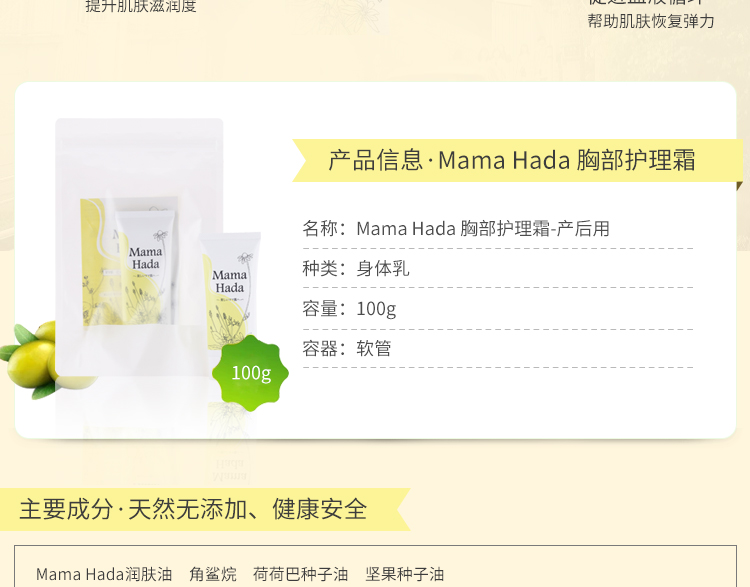This screenshot has height=587, width=750.
Task: Click the 产品信息 Mama Hada 胸部护理霜 banner
Action: pyautogui.click(x=518, y=160)
